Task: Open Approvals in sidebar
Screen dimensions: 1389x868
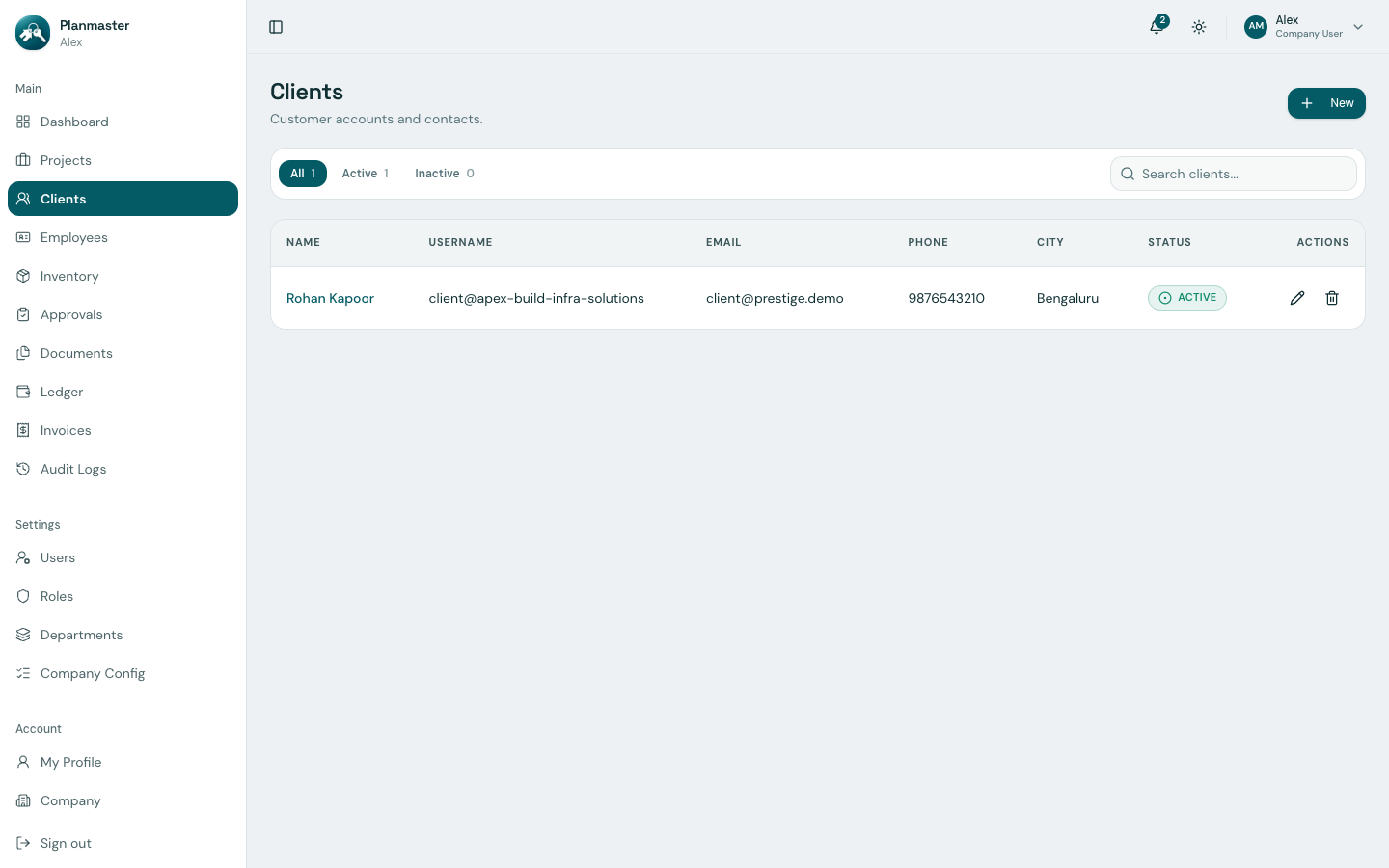Action: point(123,314)
